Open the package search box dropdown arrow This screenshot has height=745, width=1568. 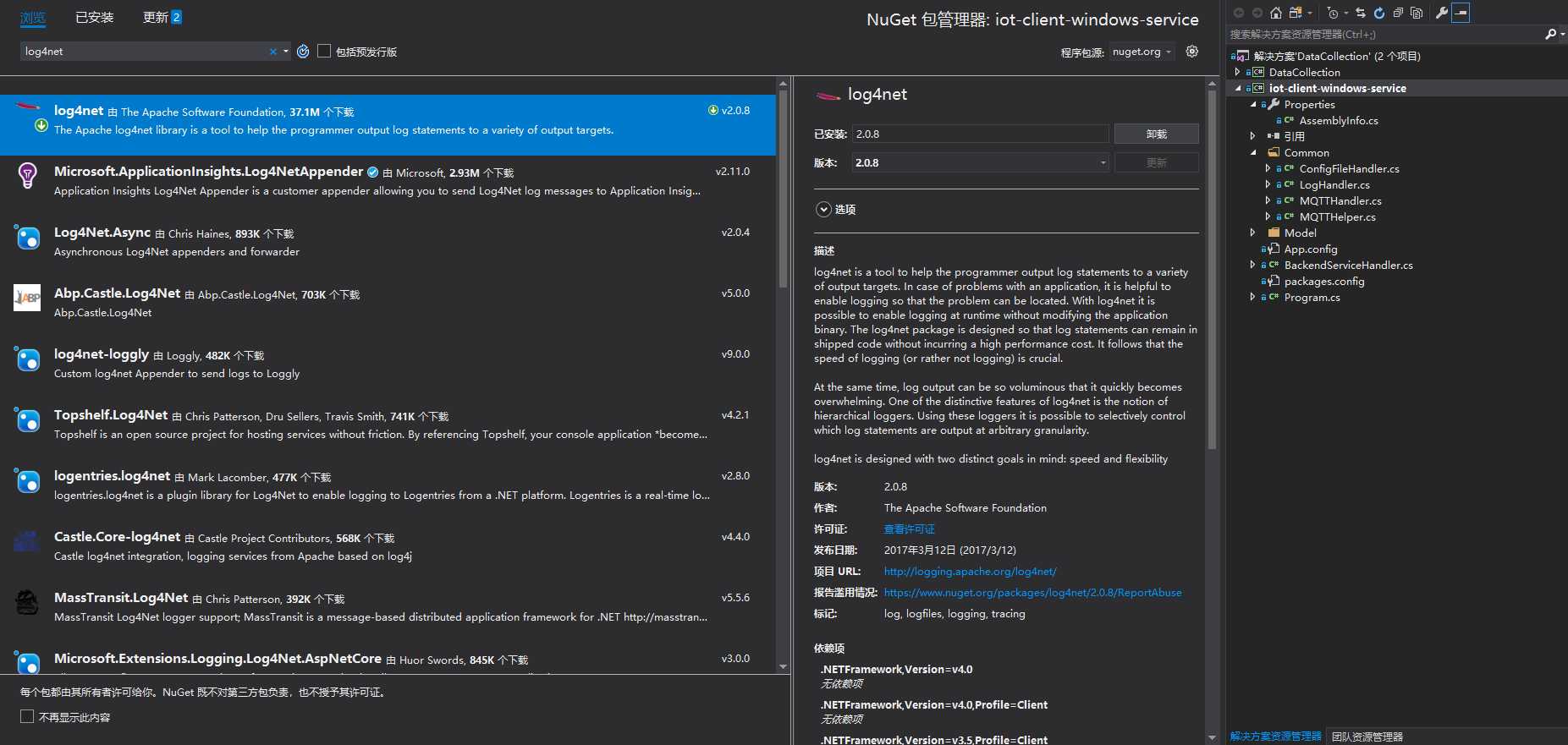point(286,52)
